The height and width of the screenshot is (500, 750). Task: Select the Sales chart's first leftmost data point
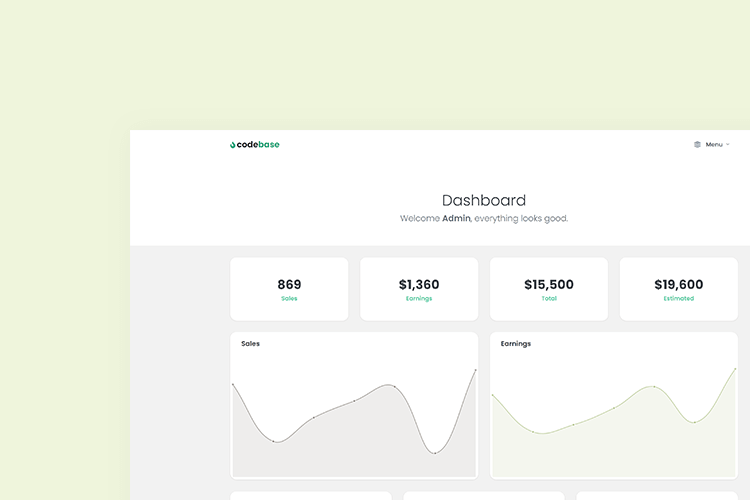(233, 384)
